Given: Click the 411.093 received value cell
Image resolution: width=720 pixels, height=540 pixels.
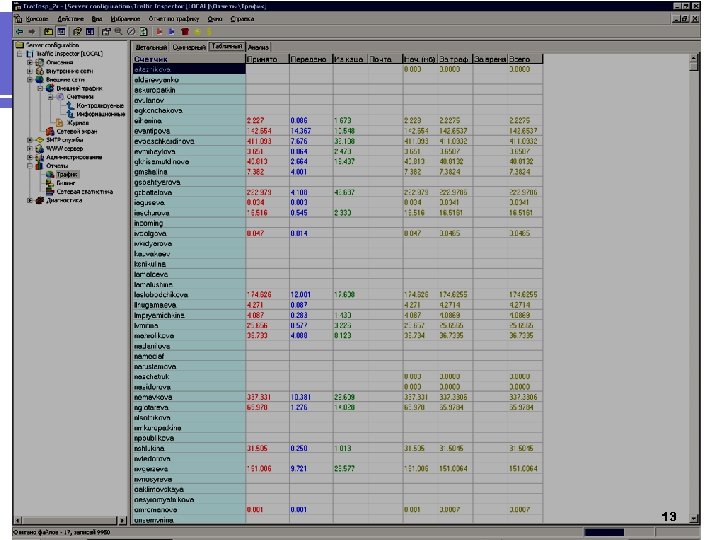Looking at the screenshot, I should [x=267, y=141].
